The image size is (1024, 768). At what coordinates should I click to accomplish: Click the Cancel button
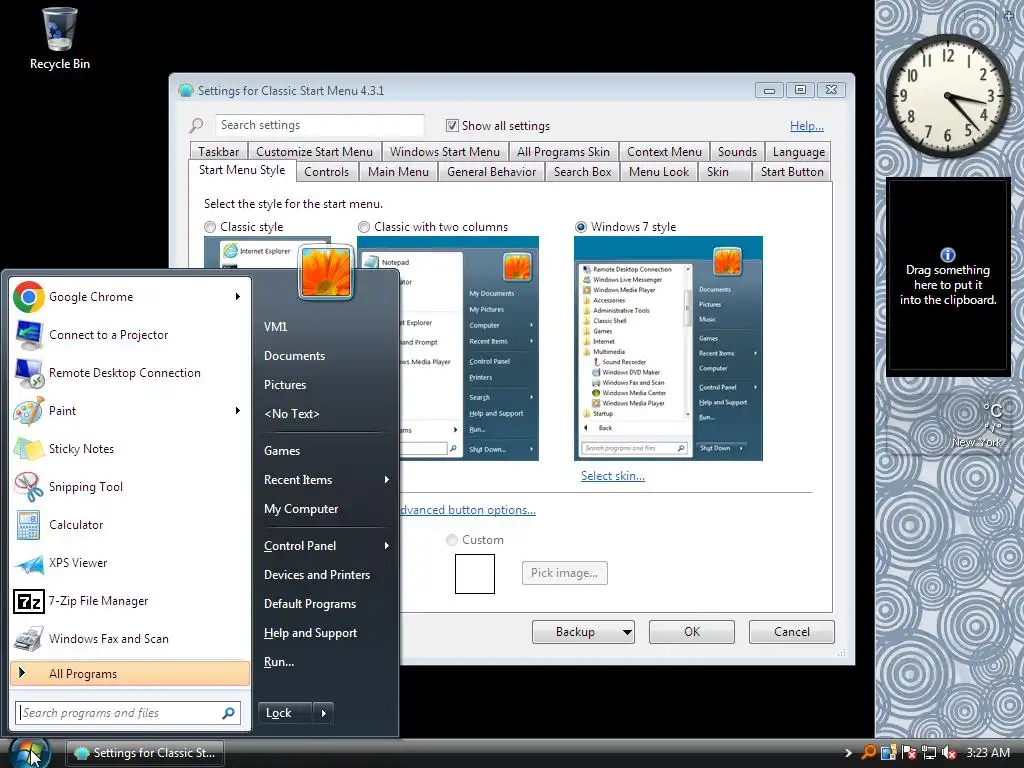click(x=792, y=632)
